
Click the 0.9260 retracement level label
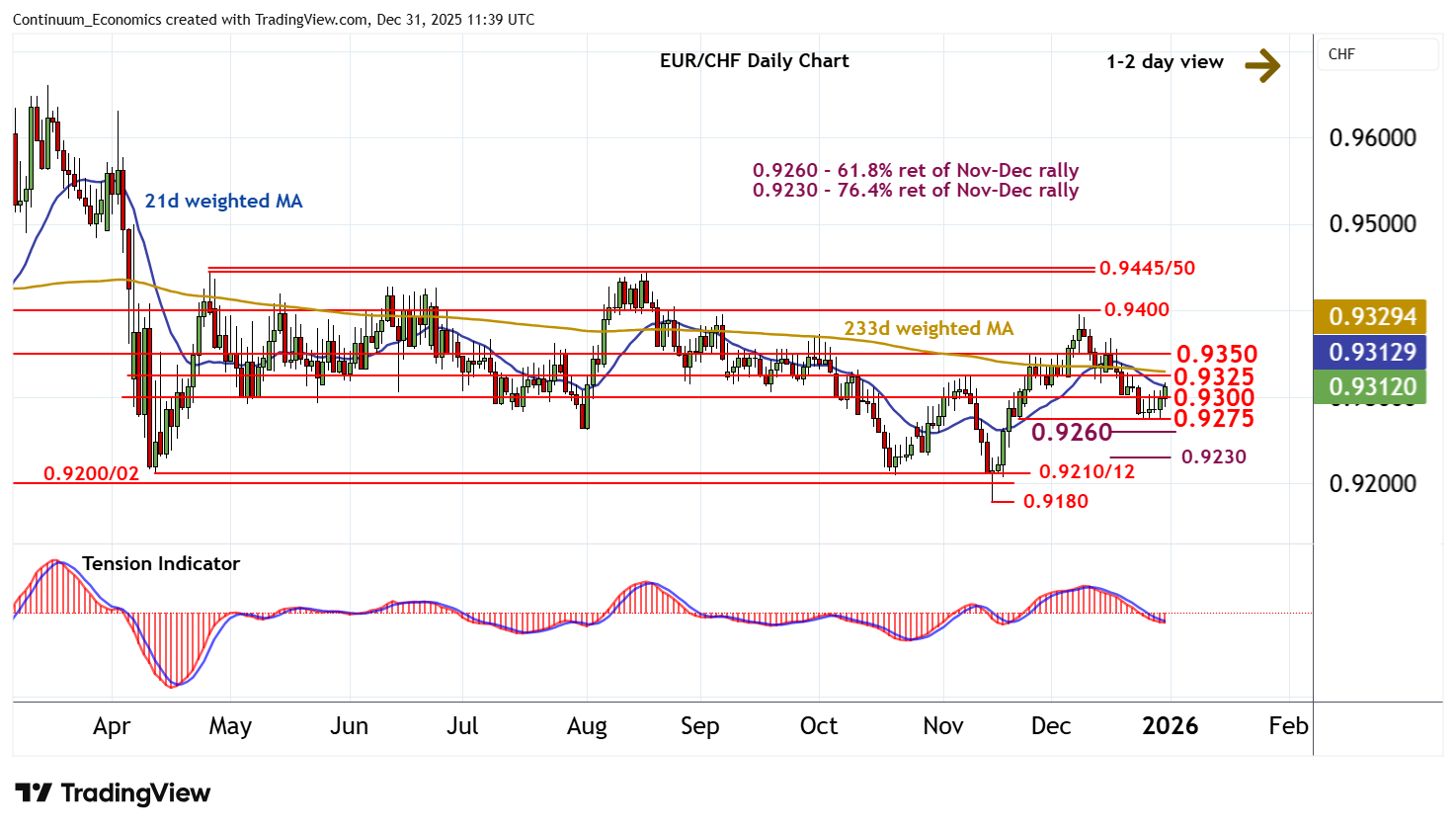pos(1072,433)
